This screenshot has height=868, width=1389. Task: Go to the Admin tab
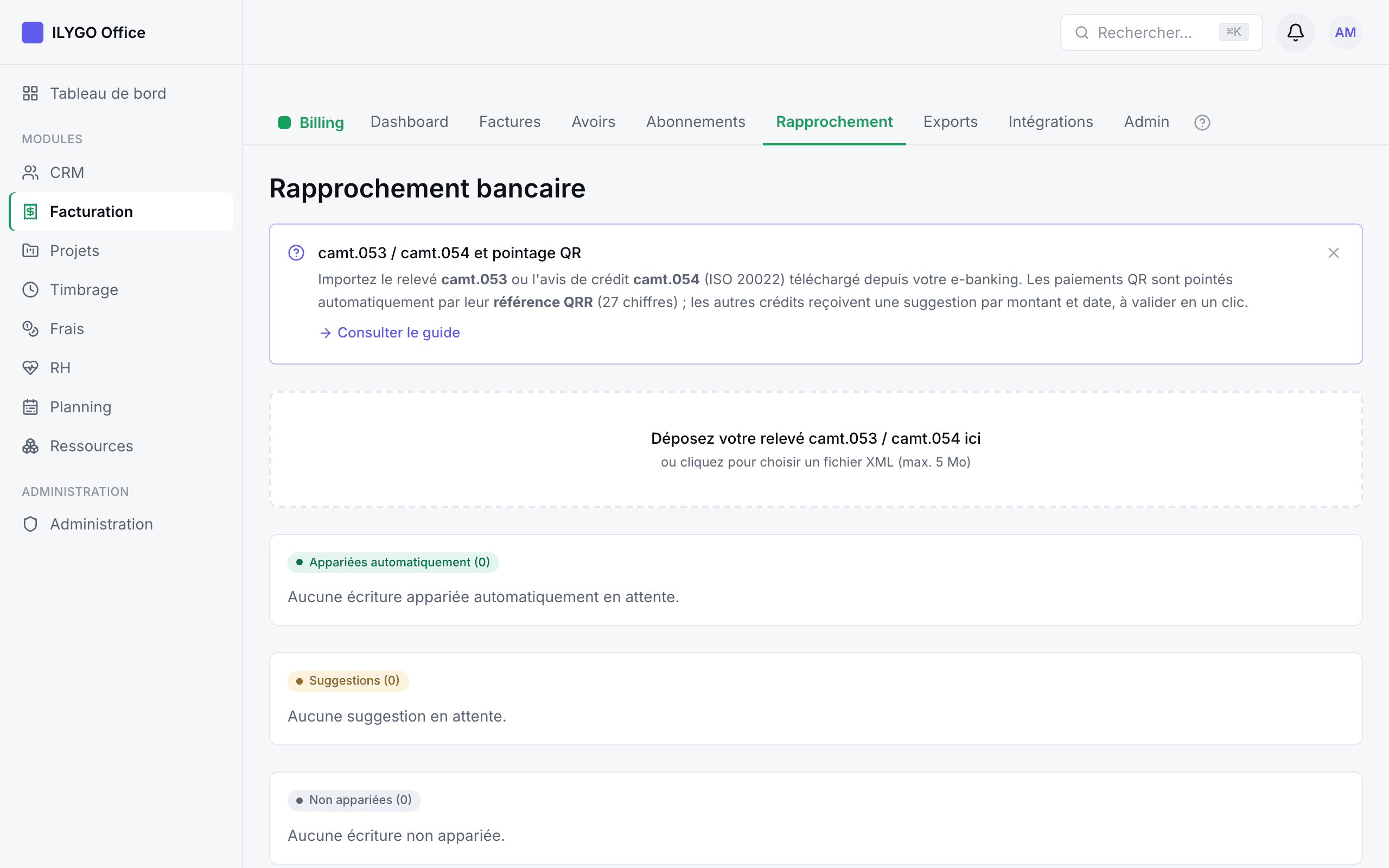pyautogui.click(x=1146, y=122)
